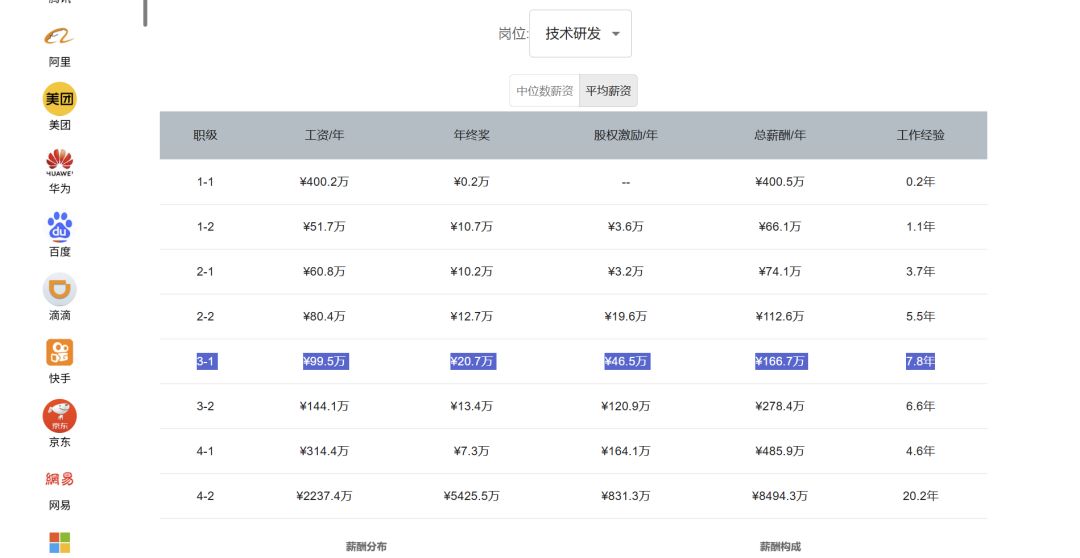Switch to 平均薪资 average salary view
The width and height of the screenshot is (1080, 558).
point(608,91)
